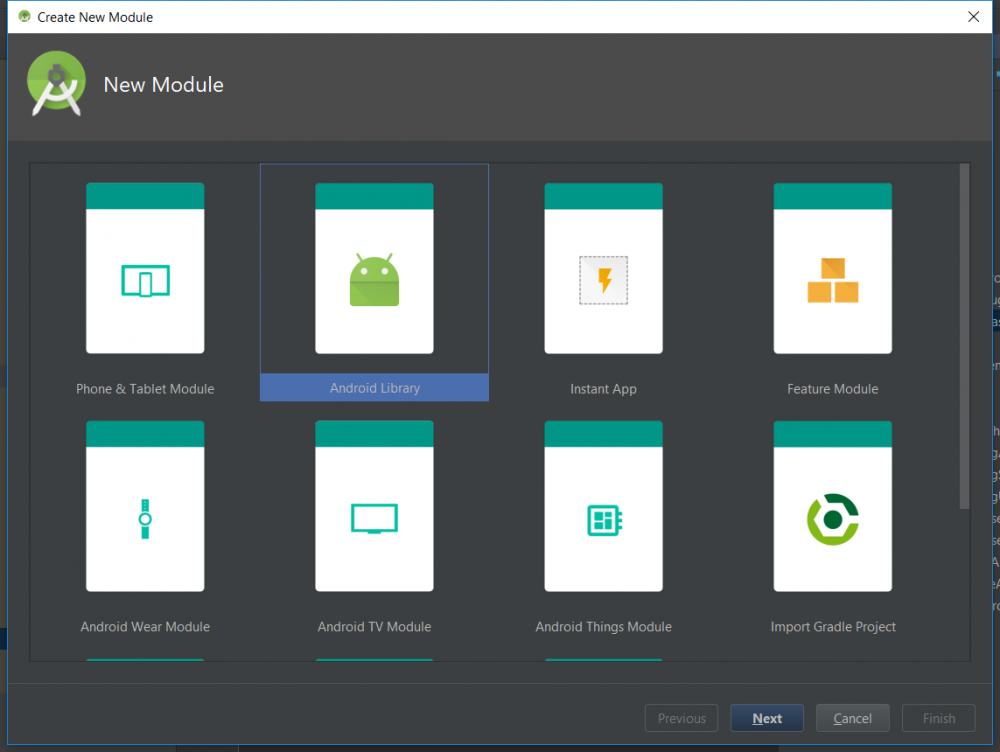Click the Android Studio logo in the header
The width and height of the screenshot is (1000, 752).
56,83
